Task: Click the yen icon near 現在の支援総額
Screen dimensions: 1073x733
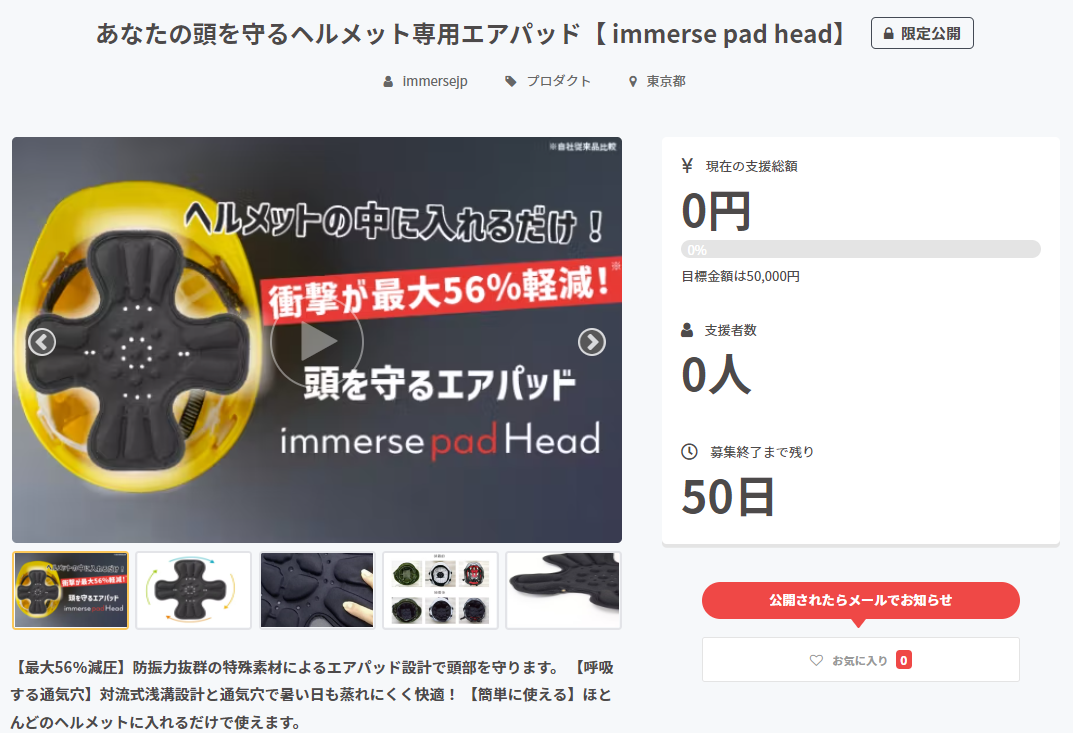Action: click(x=687, y=166)
